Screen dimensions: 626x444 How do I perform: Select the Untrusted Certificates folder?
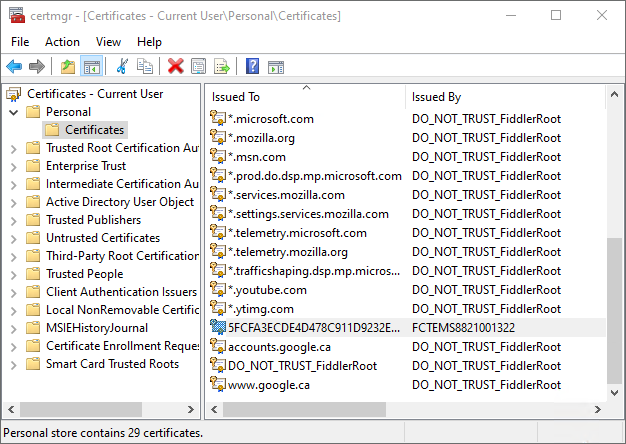point(102,238)
